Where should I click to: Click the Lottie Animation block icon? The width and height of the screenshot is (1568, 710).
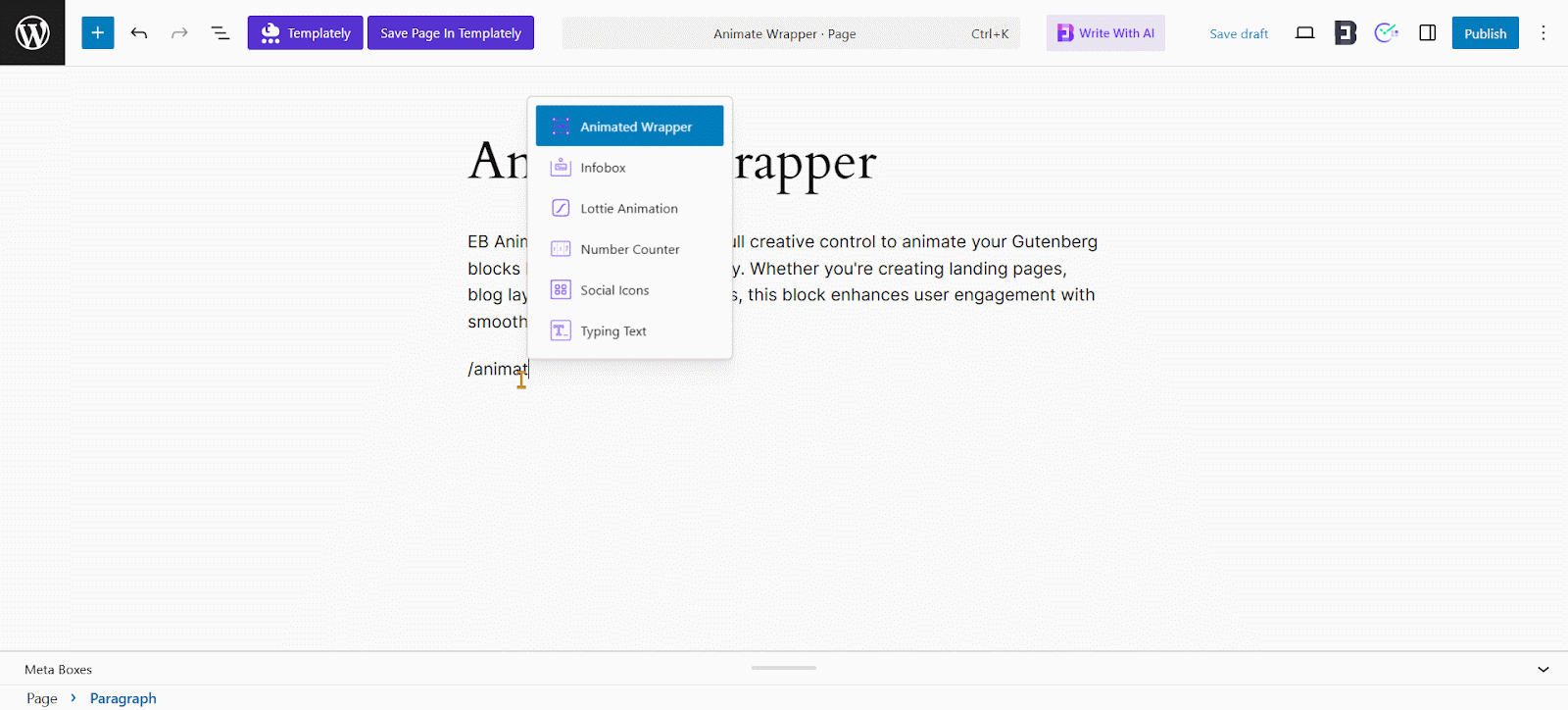point(561,208)
